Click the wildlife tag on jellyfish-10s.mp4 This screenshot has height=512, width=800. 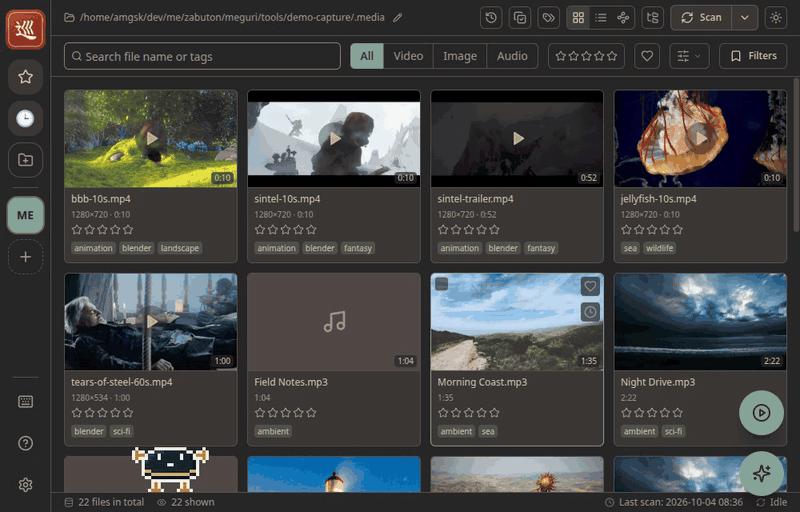point(659,248)
